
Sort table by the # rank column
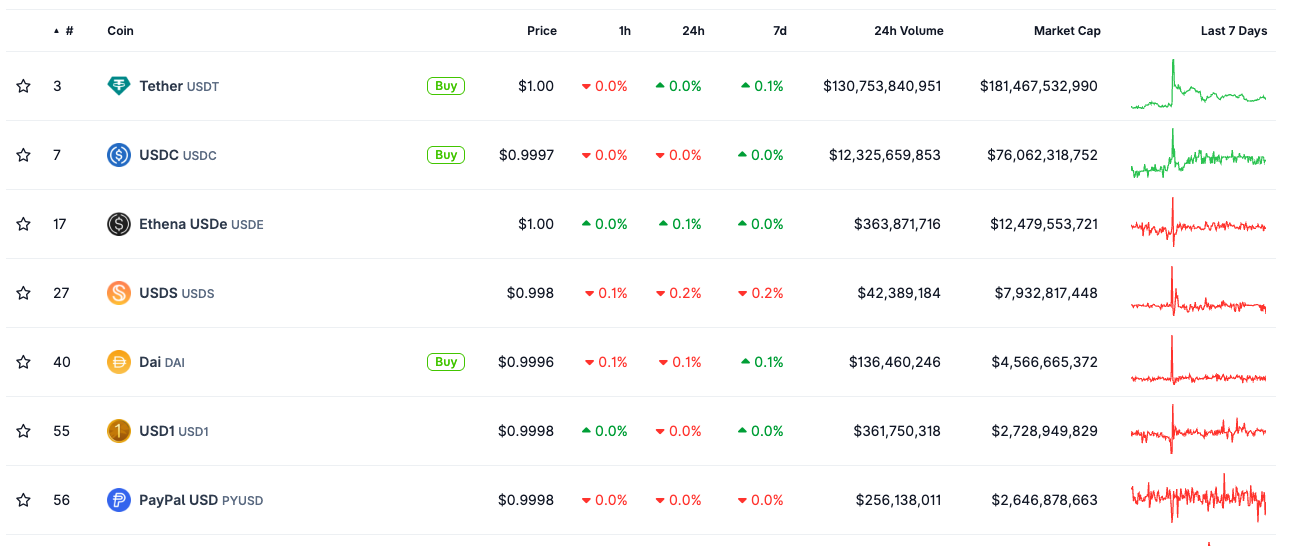click(x=68, y=31)
